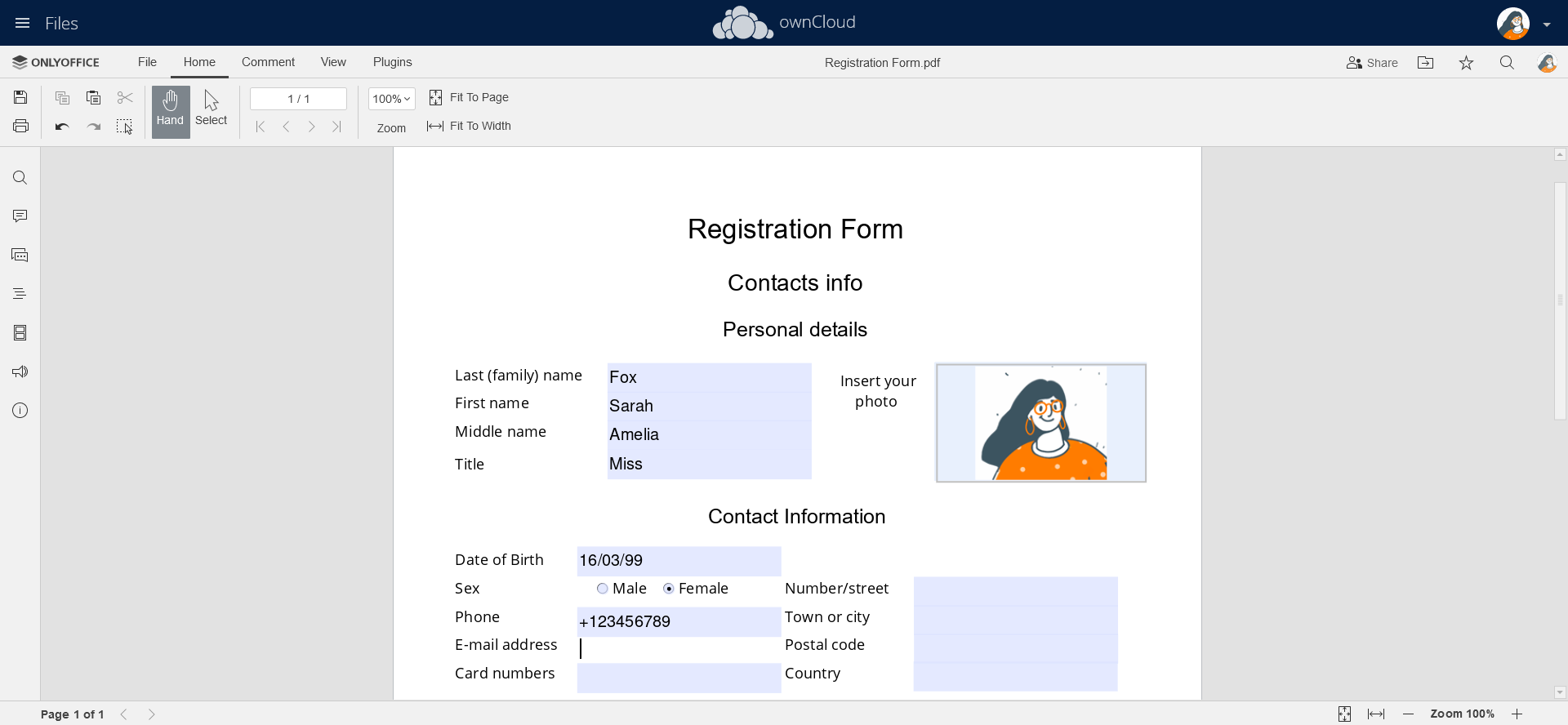
Task: Open the Files hamburger menu
Action: pos(22,23)
